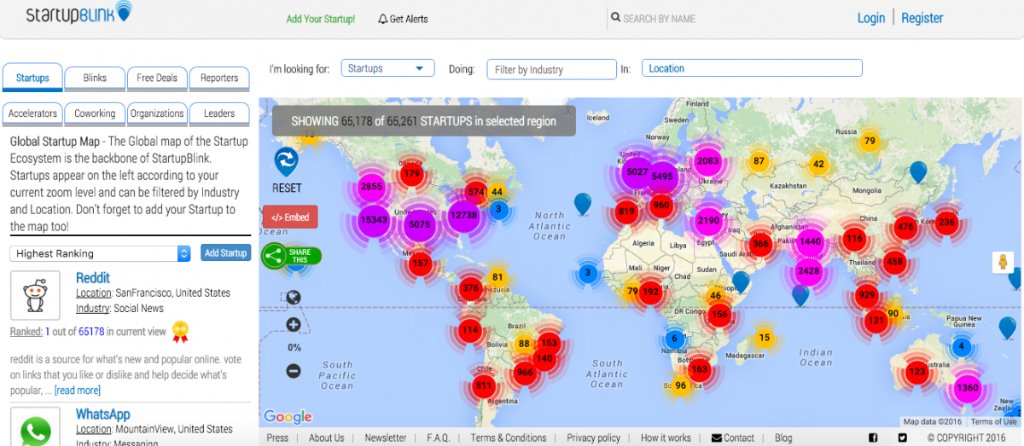Image resolution: width=1024 pixels, height=446 pixels.
Task: Click the Terms of Use map link
Action: (994, 422)
